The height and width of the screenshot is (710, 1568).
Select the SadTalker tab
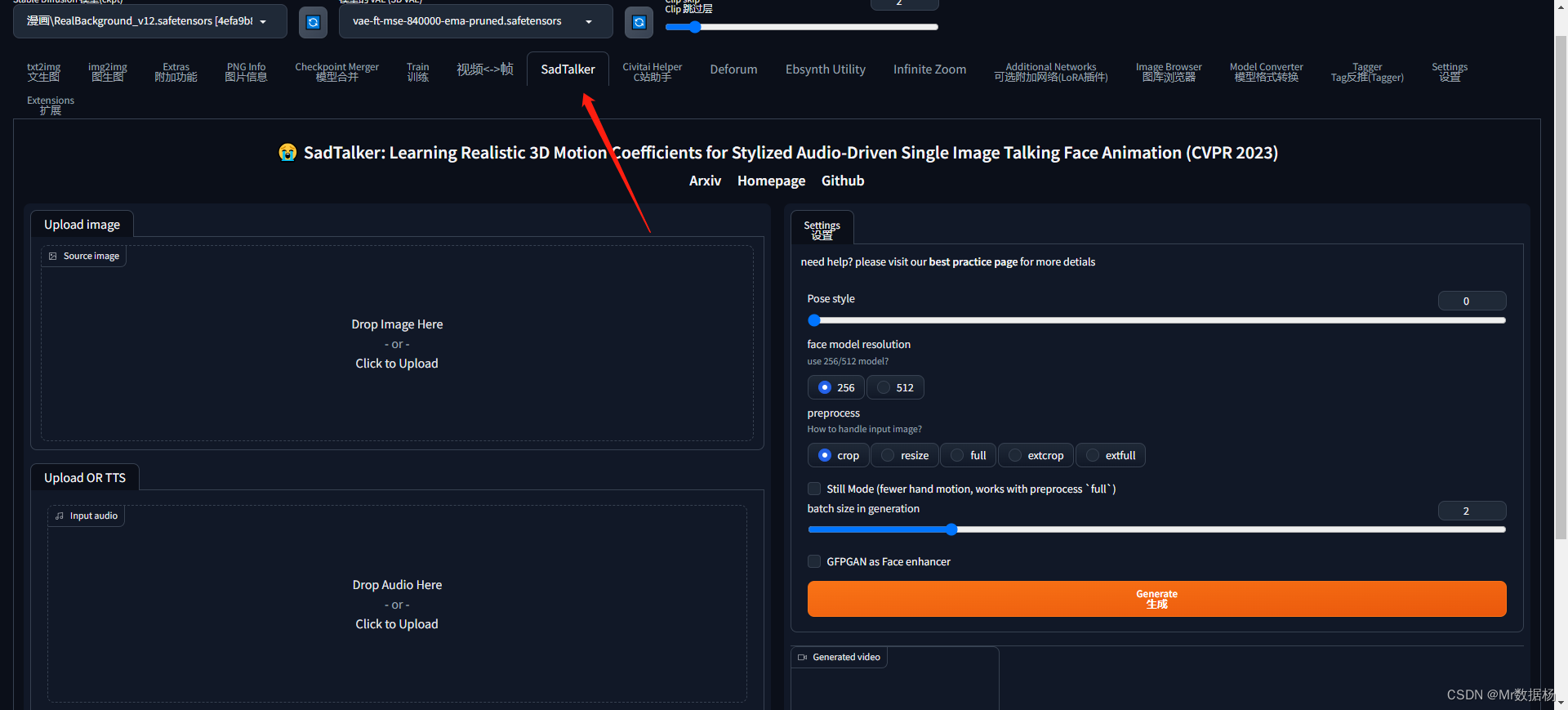coord(568,69)
